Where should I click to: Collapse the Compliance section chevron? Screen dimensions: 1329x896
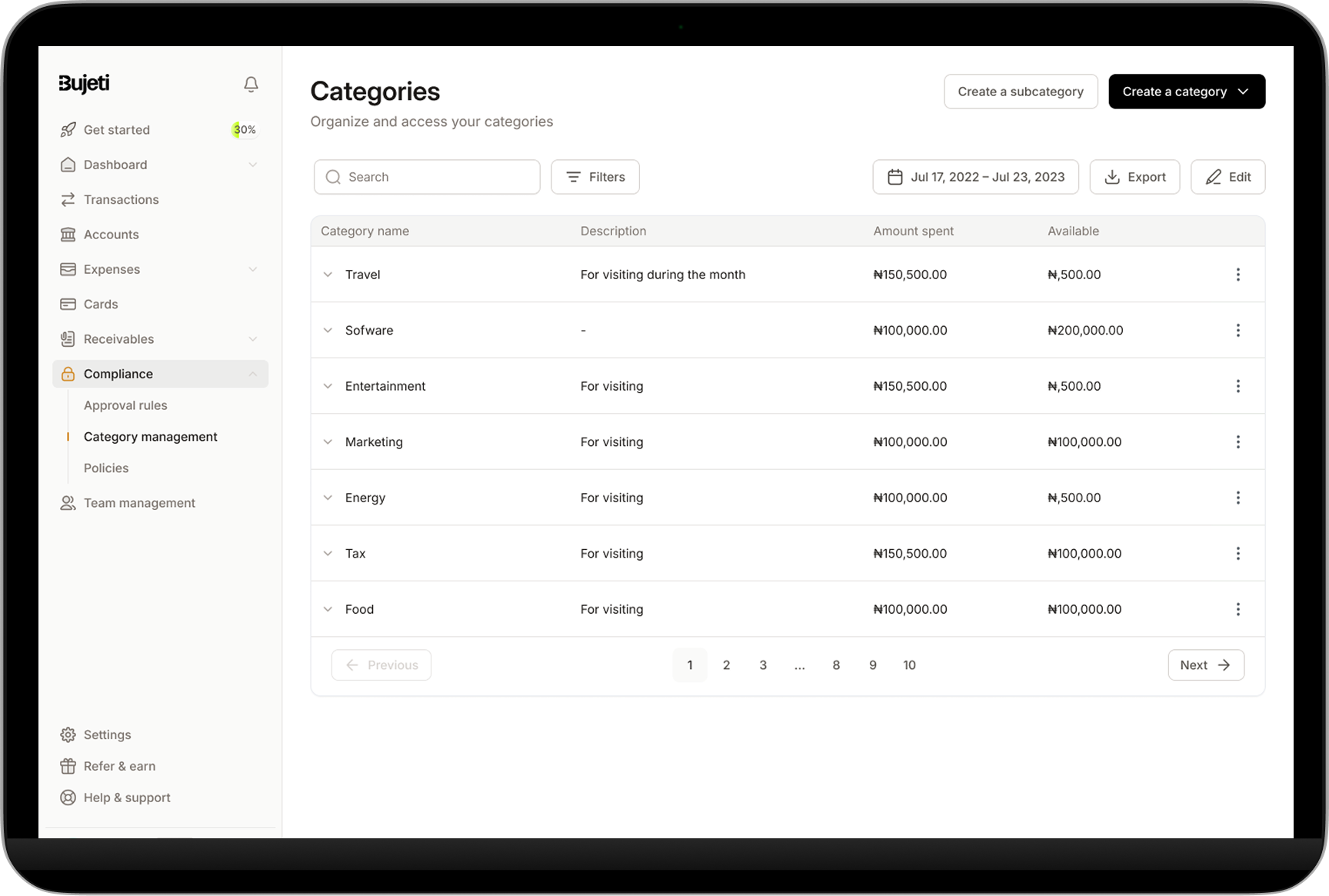click(254, 374)
